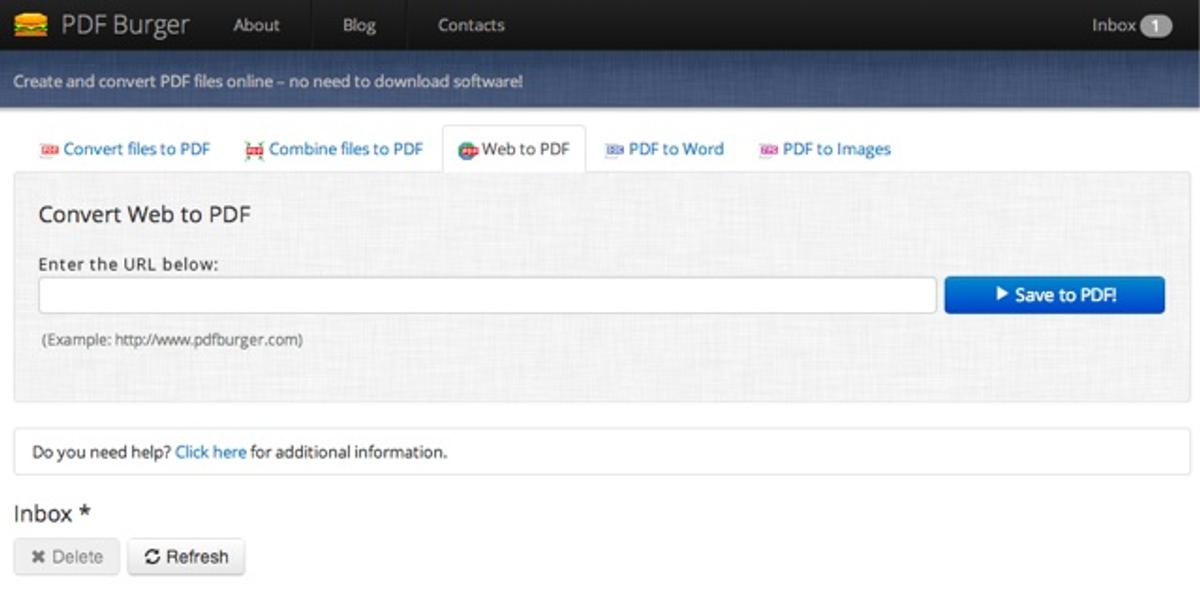Click the play arrow icon on Save to PDF
The width and height of the screenshot is (1200, 593).
(x=1002, y=294)
